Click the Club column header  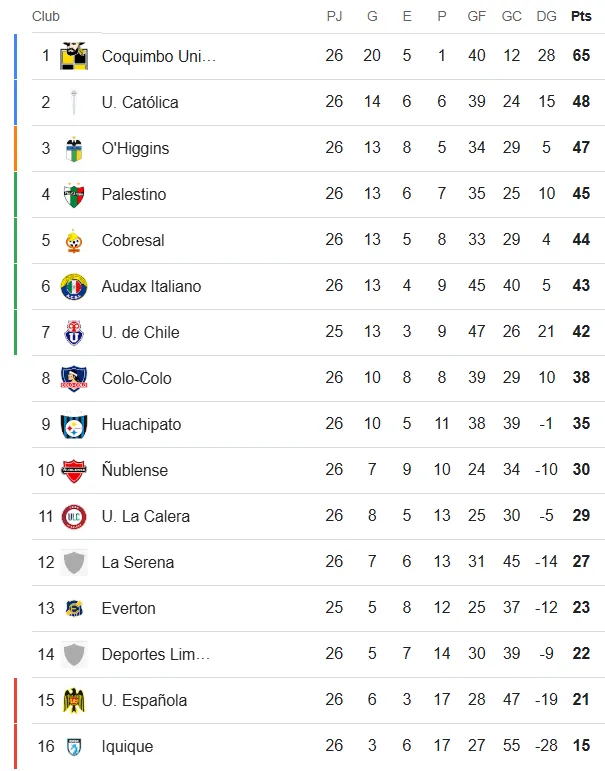[x=46, y=16]
